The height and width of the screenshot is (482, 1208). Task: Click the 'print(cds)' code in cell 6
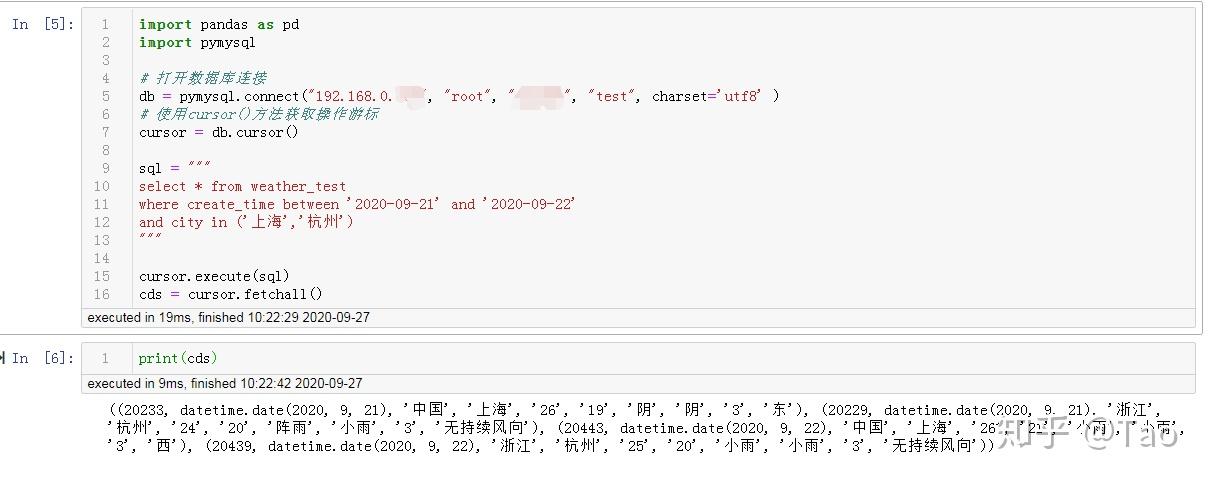[178, 358]
